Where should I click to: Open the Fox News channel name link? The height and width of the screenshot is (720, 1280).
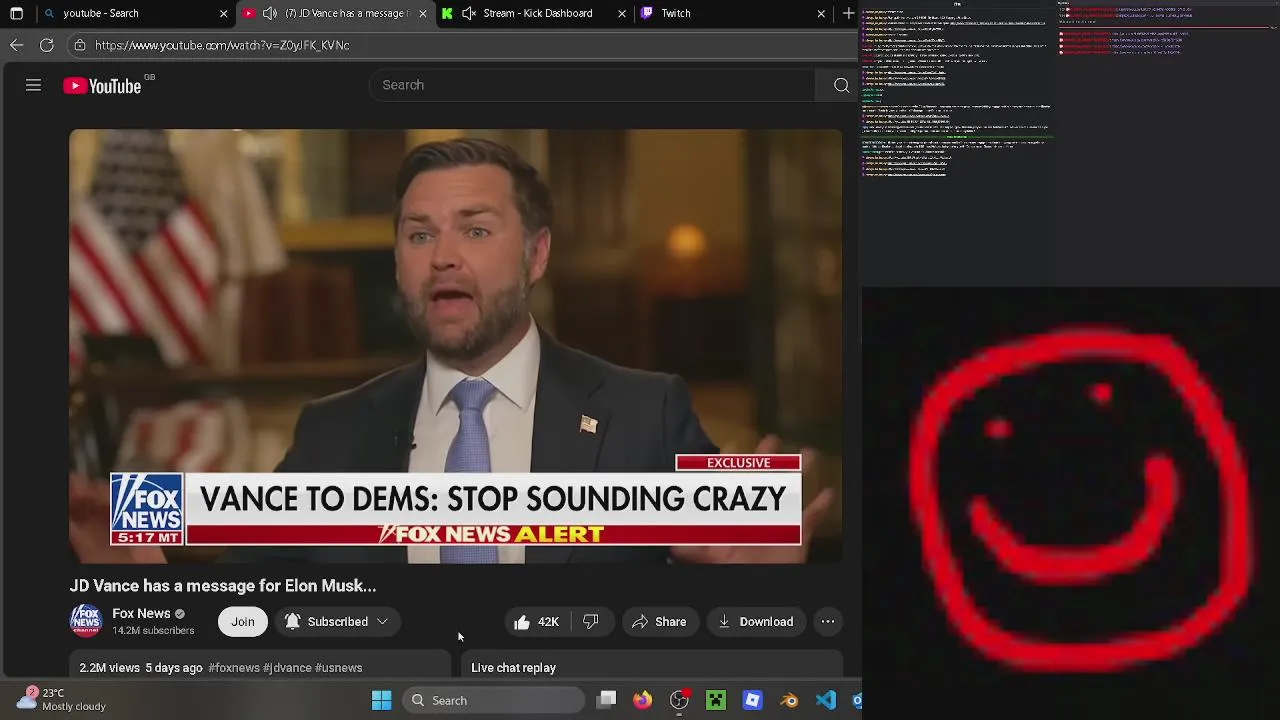[141, 613]
